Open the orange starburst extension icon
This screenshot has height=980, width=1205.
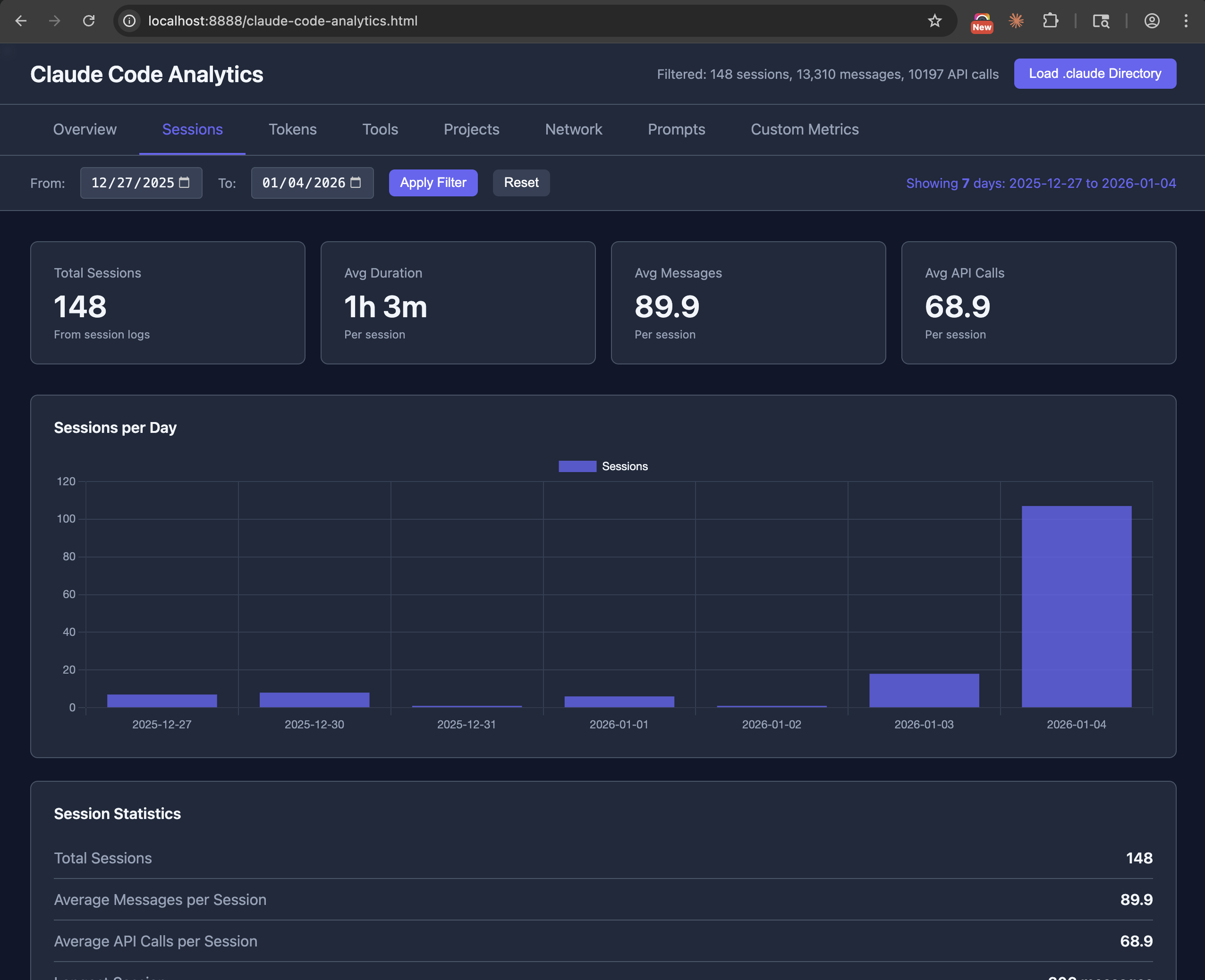(x=1016, y=21)
